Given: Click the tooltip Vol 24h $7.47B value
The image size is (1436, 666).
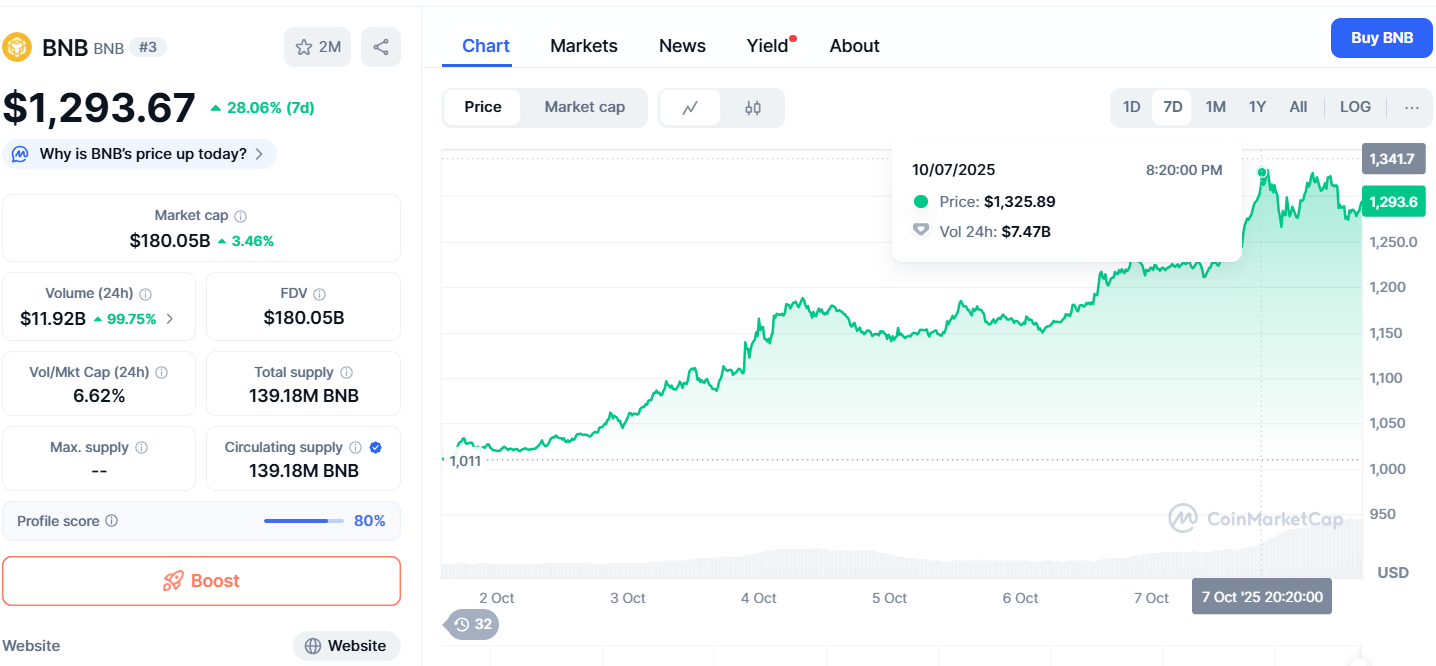Looking at the screenshot, I should point(1026,232).
